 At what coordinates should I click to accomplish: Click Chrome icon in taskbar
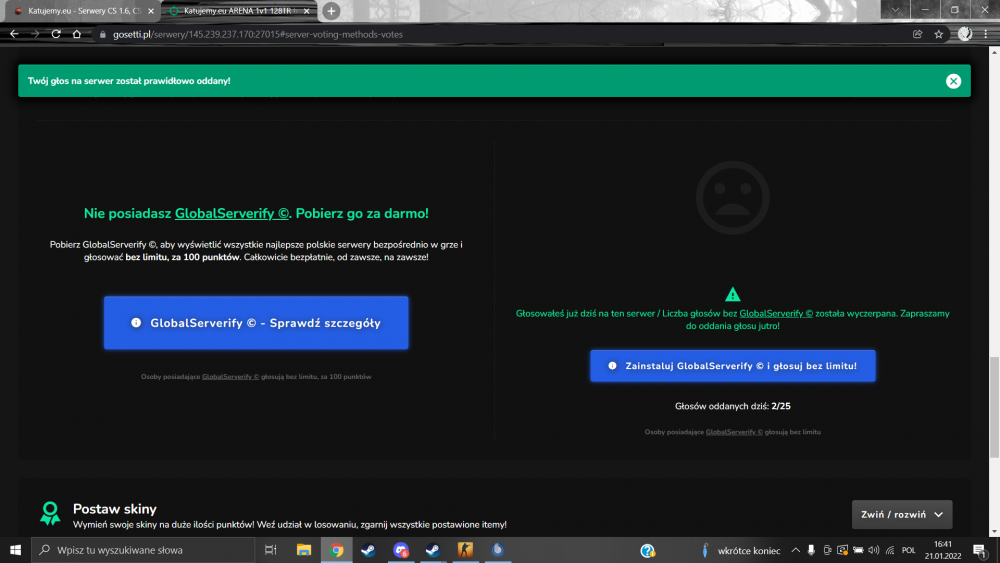point(336,550)
